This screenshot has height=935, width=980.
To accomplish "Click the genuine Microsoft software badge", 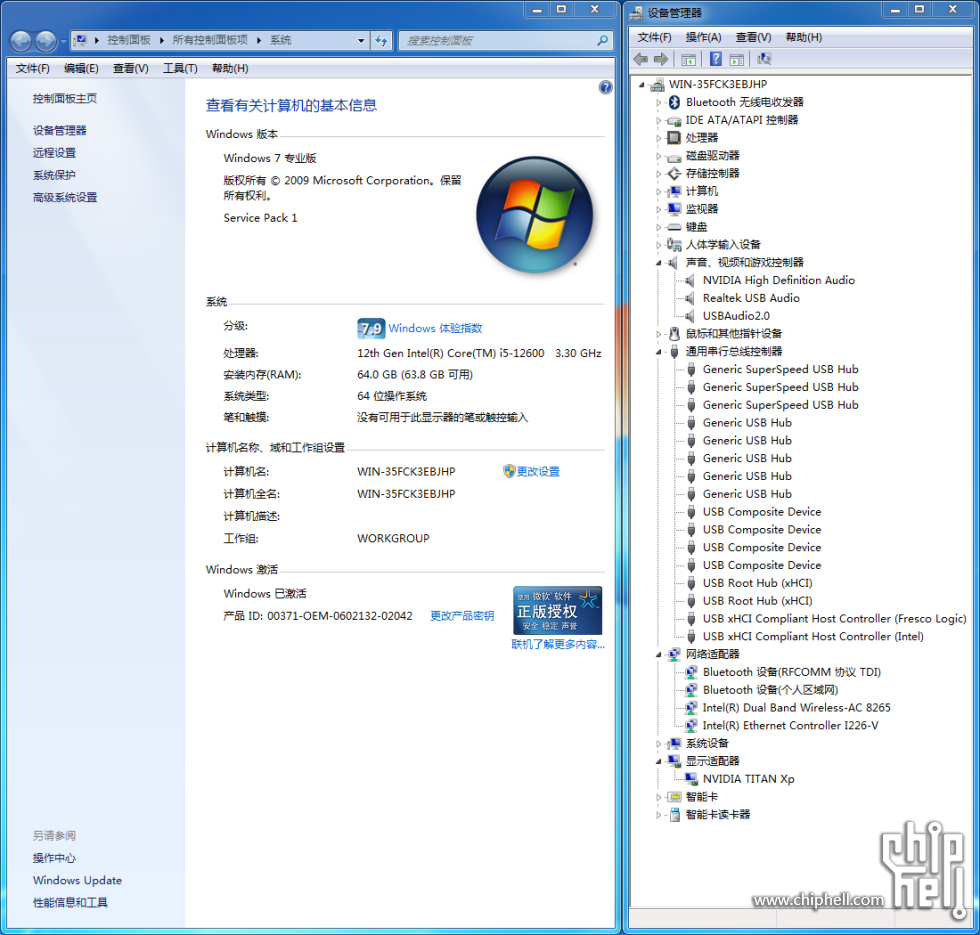I will click(557, 611).
